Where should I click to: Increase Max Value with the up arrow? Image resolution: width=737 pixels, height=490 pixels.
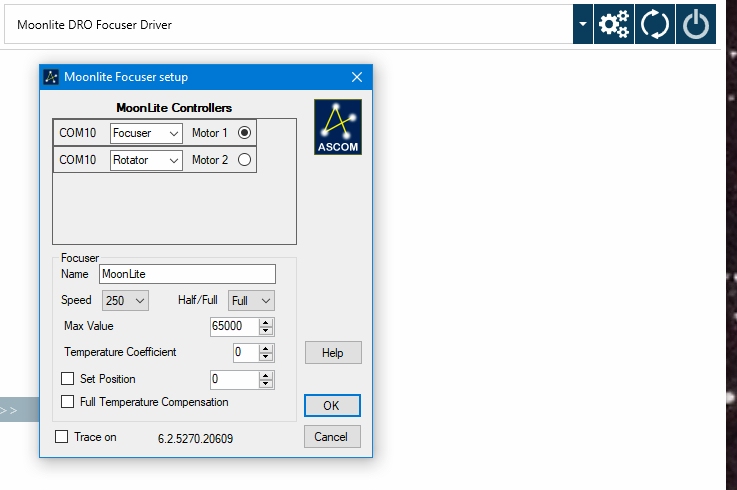click(x=266, y=323)
